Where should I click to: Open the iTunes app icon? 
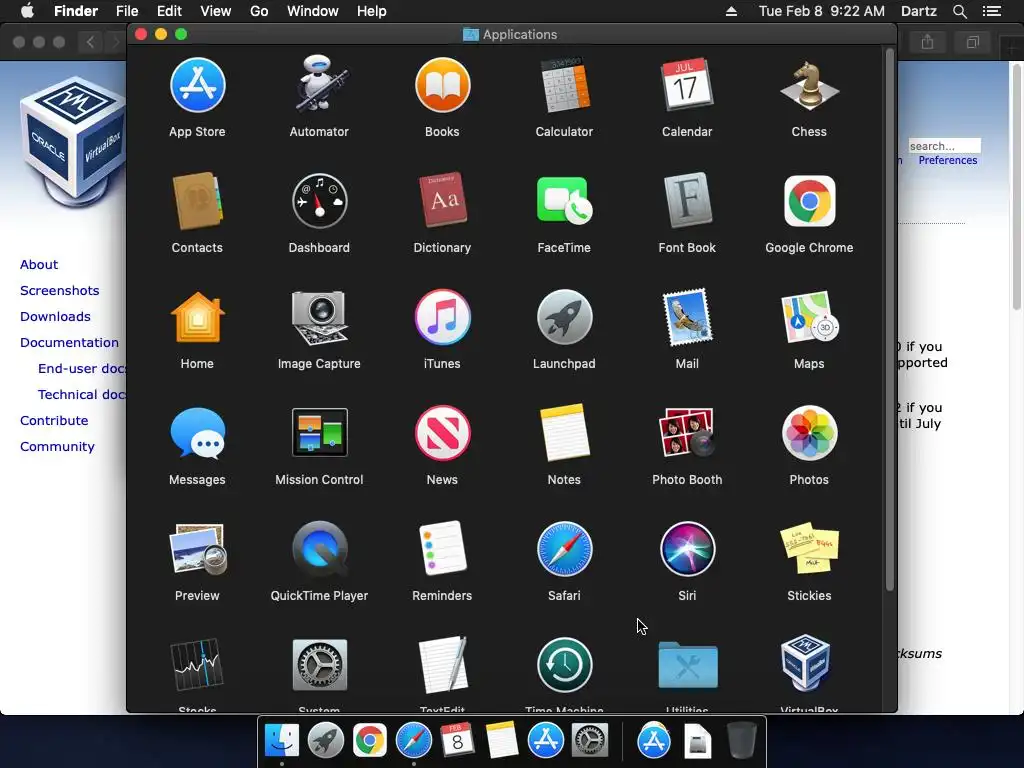pyautogui.click(x=442, y=317)
